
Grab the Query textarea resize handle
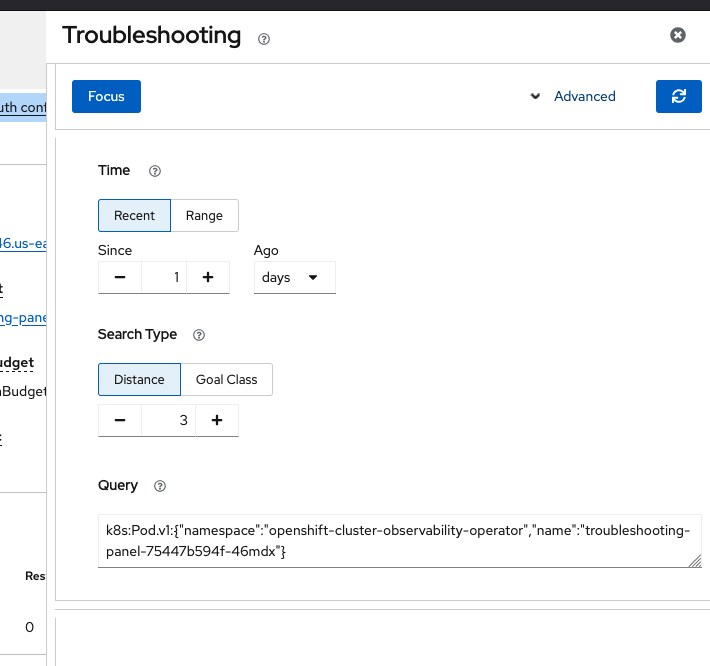tap(695, 561)
